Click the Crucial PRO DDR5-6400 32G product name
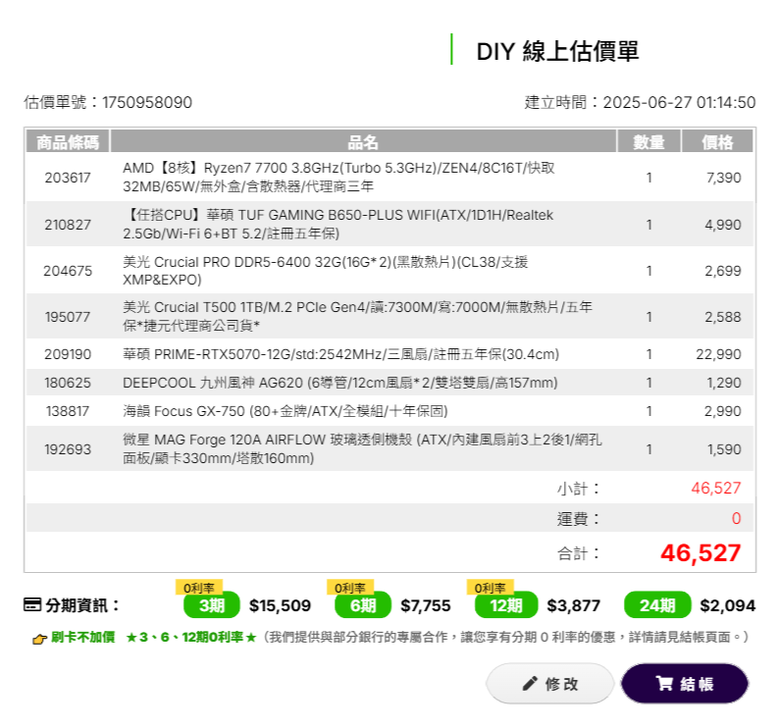This screenshot has width=780, height=728. point(325,271)
